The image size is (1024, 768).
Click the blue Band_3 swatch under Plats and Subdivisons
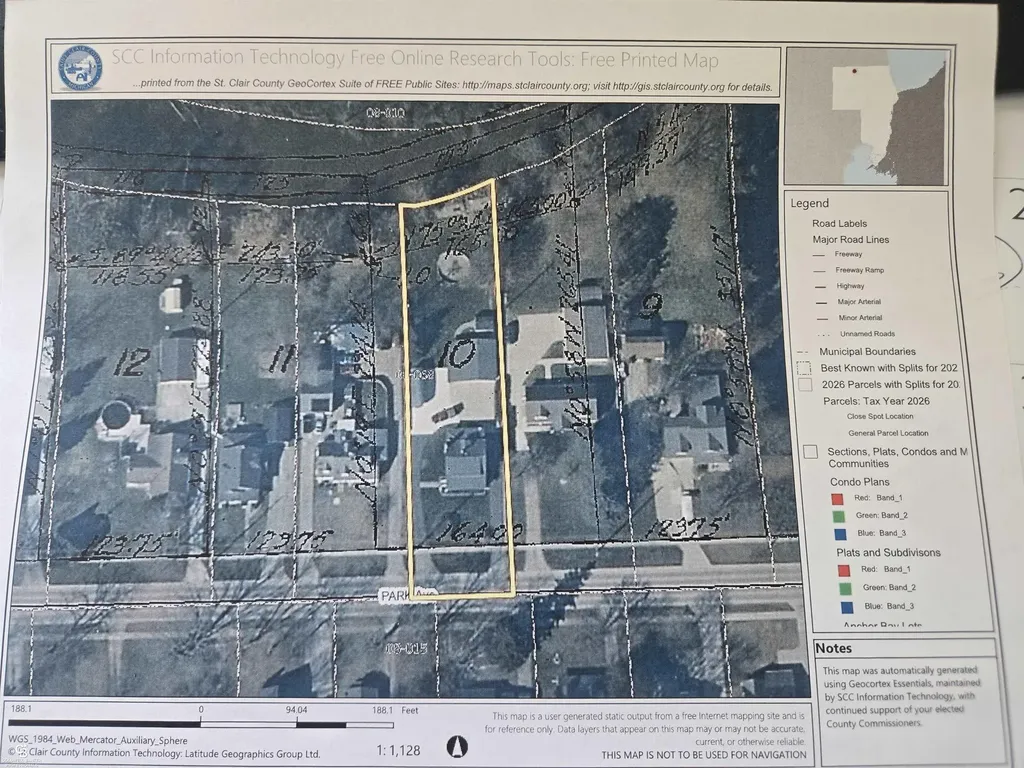coord(847,607)
